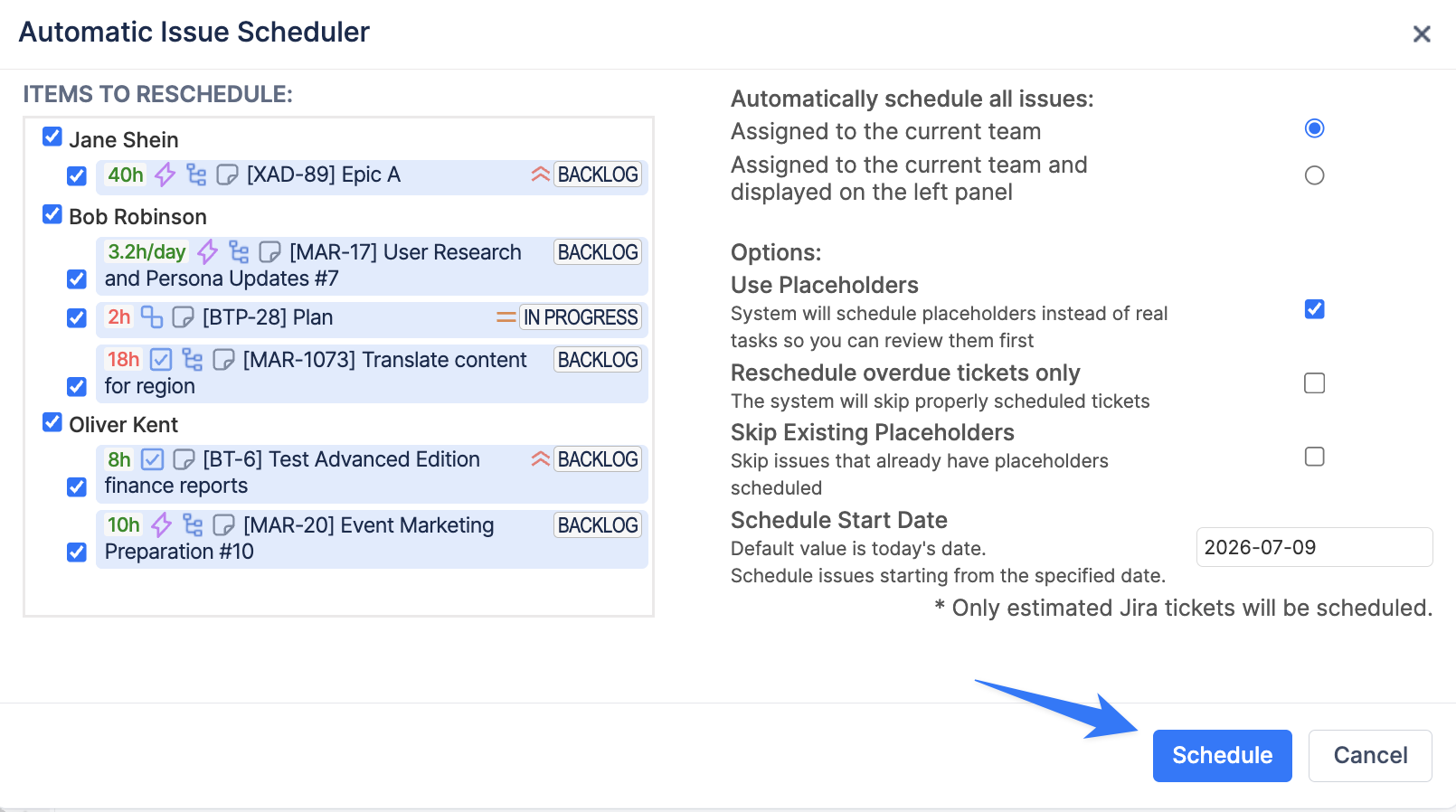Click the task checkmark icon on MAR-1073

coord(161,359)
